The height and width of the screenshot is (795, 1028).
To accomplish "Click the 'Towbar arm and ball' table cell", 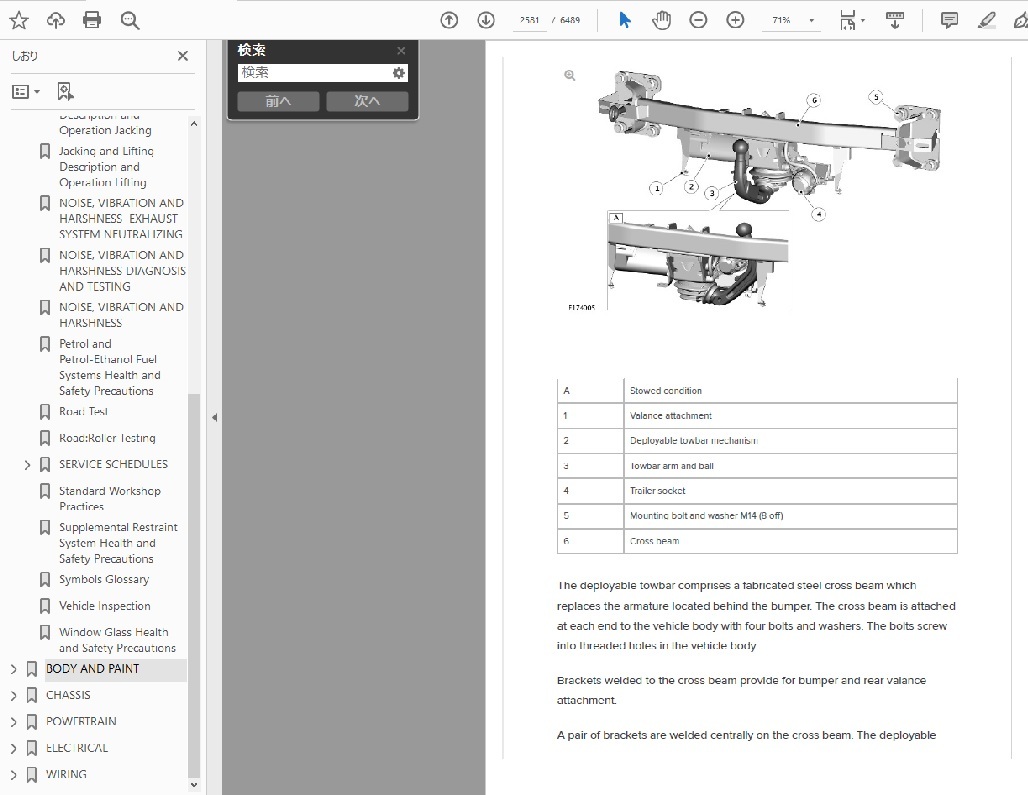I will (x=790, y=466).
